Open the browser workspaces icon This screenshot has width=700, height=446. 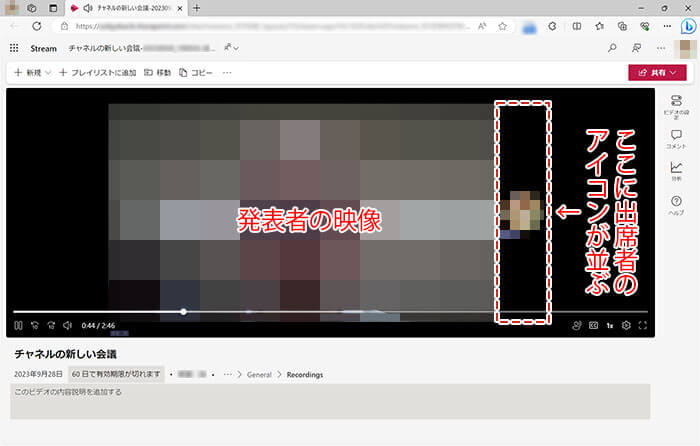tap(32, 8)
